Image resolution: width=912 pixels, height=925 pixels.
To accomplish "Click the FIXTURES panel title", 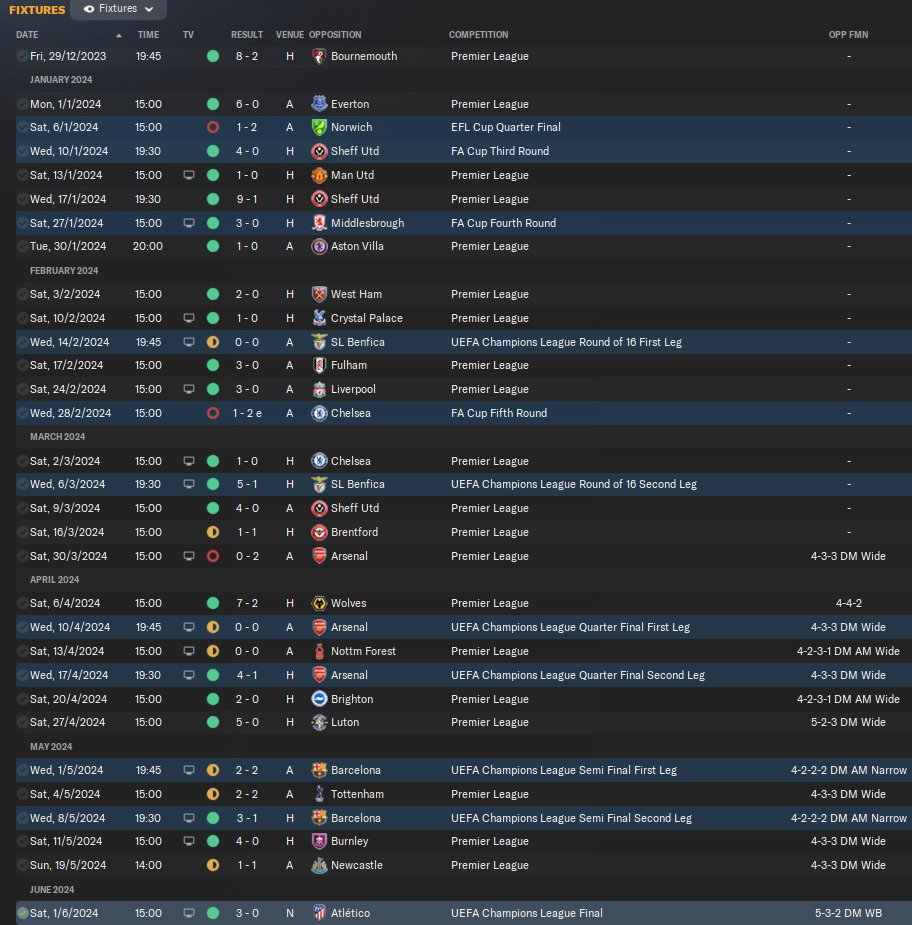I will pyautogui.click(x=37, y=10).
